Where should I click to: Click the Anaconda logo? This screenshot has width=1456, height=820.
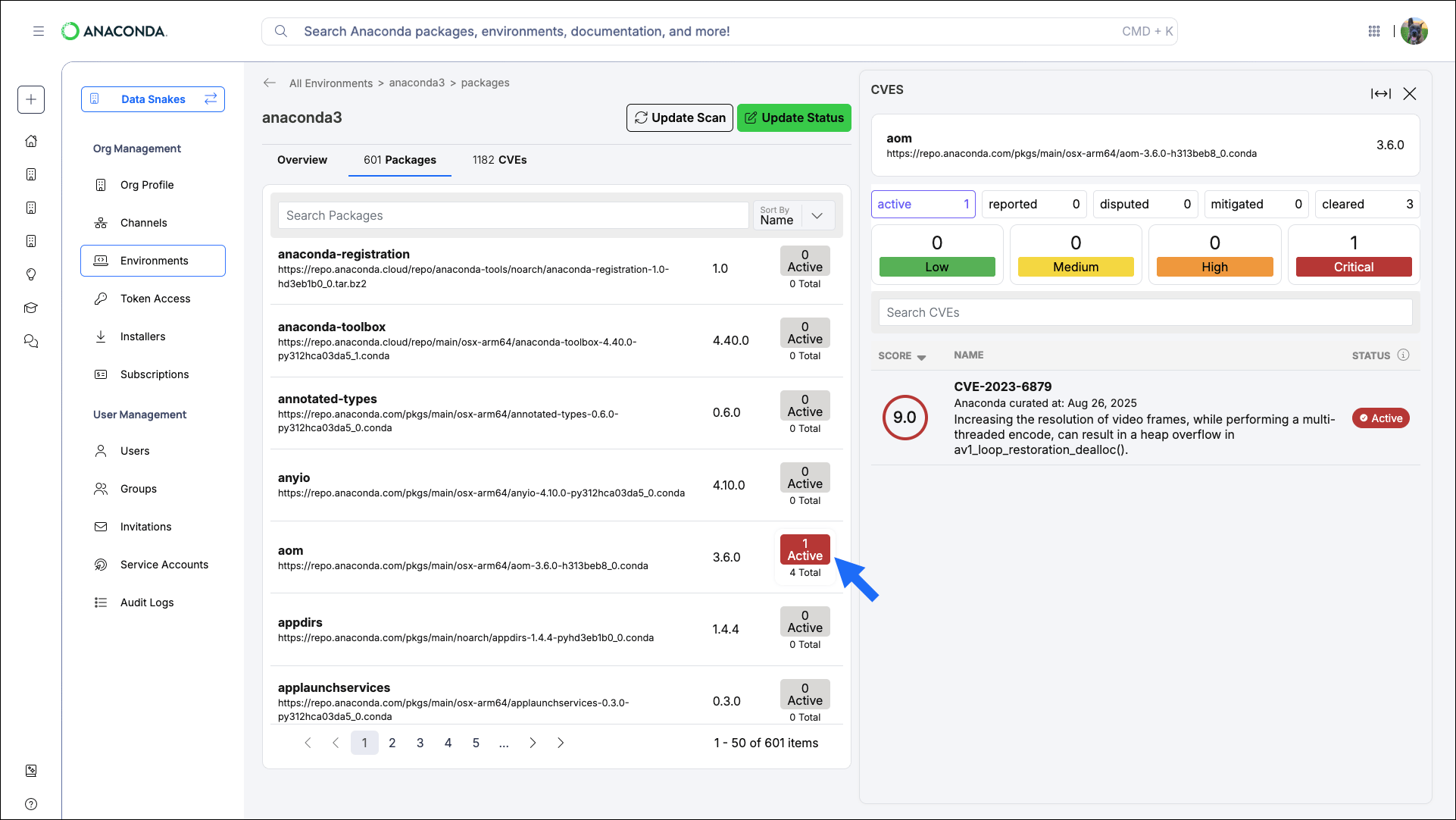[x=114, y=31]
